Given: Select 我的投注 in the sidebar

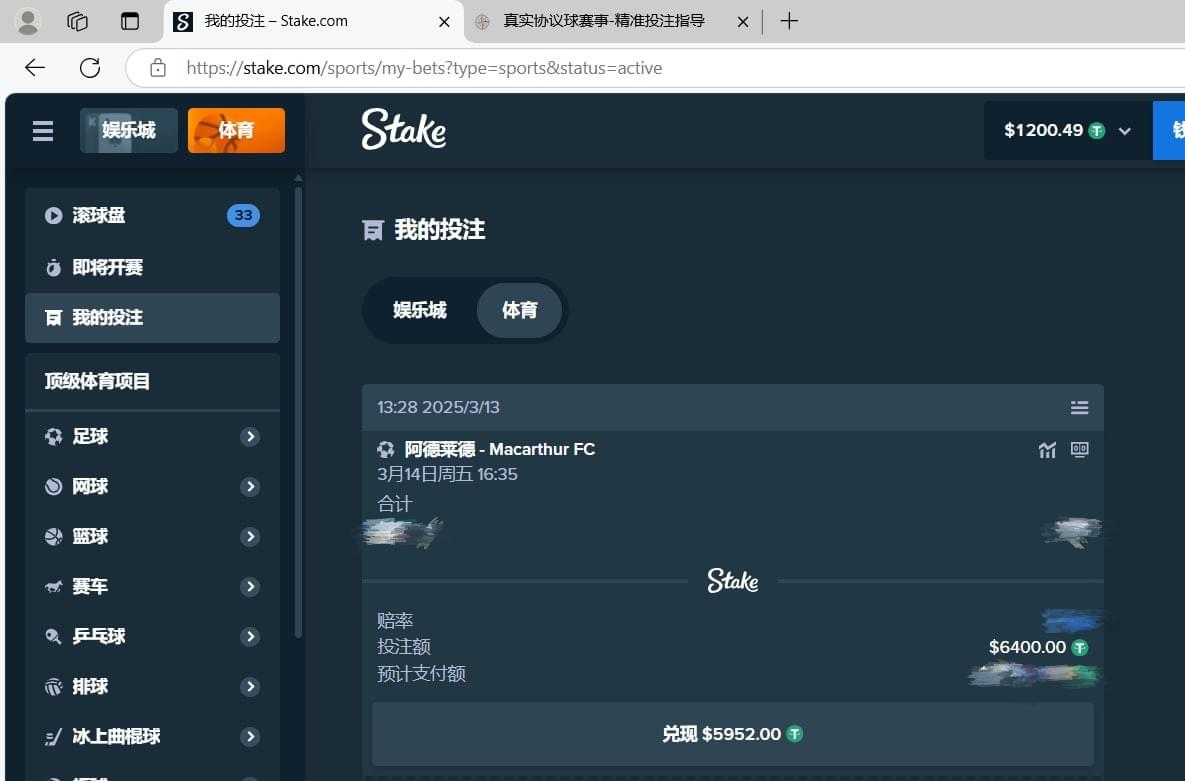Looking at the screenshot, I should tap(153, 318).
